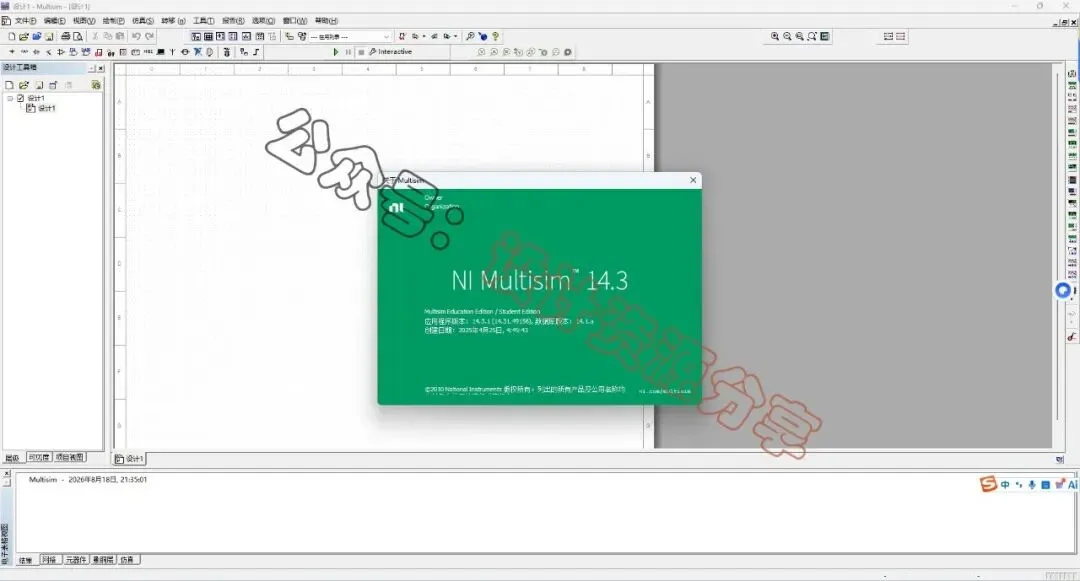Click the Full screen view icon
The height and width of the screenshot is (581, 1080).
[824, 36]
